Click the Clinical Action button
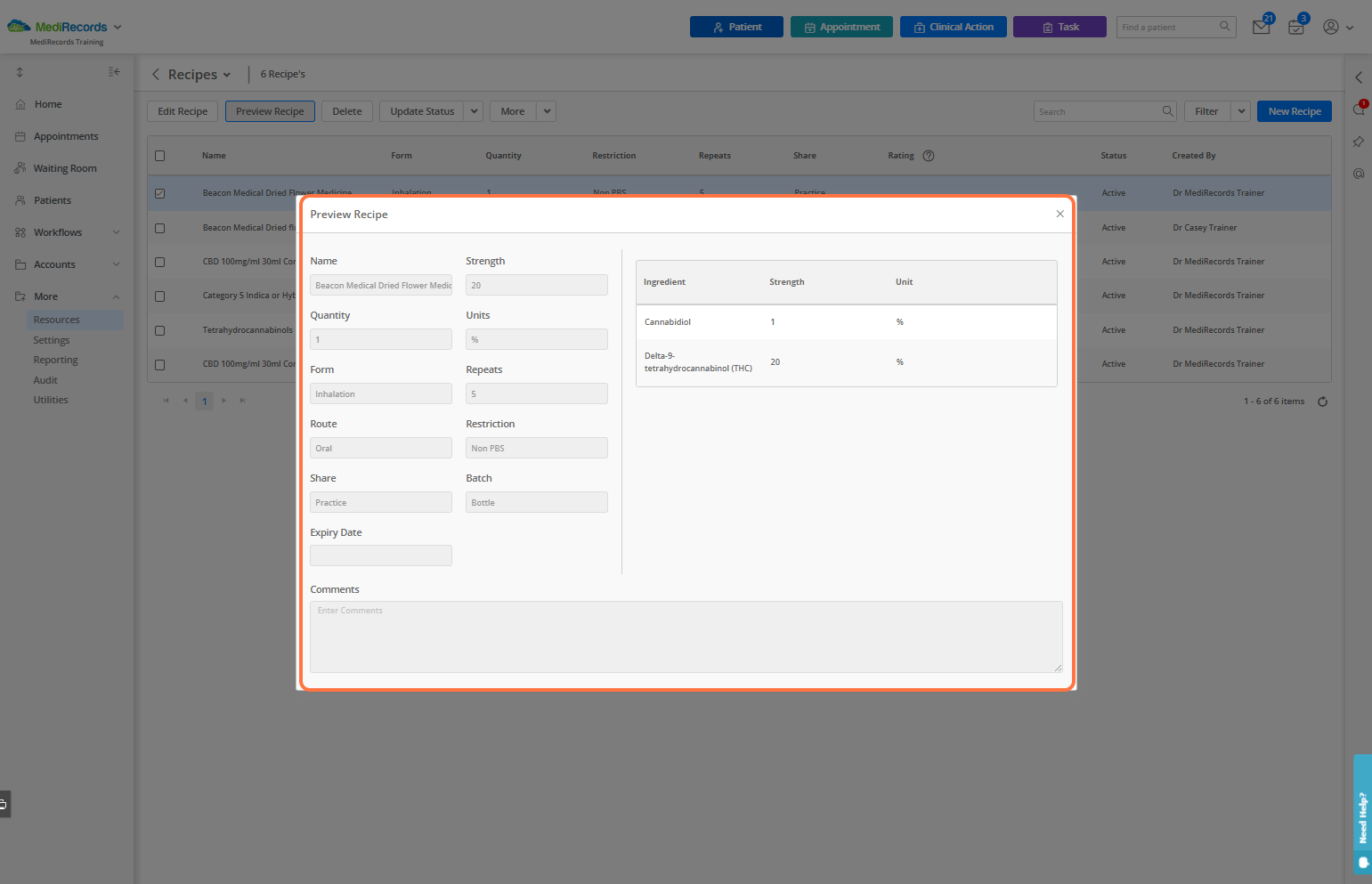1372x884 pixels. (954, 27)
